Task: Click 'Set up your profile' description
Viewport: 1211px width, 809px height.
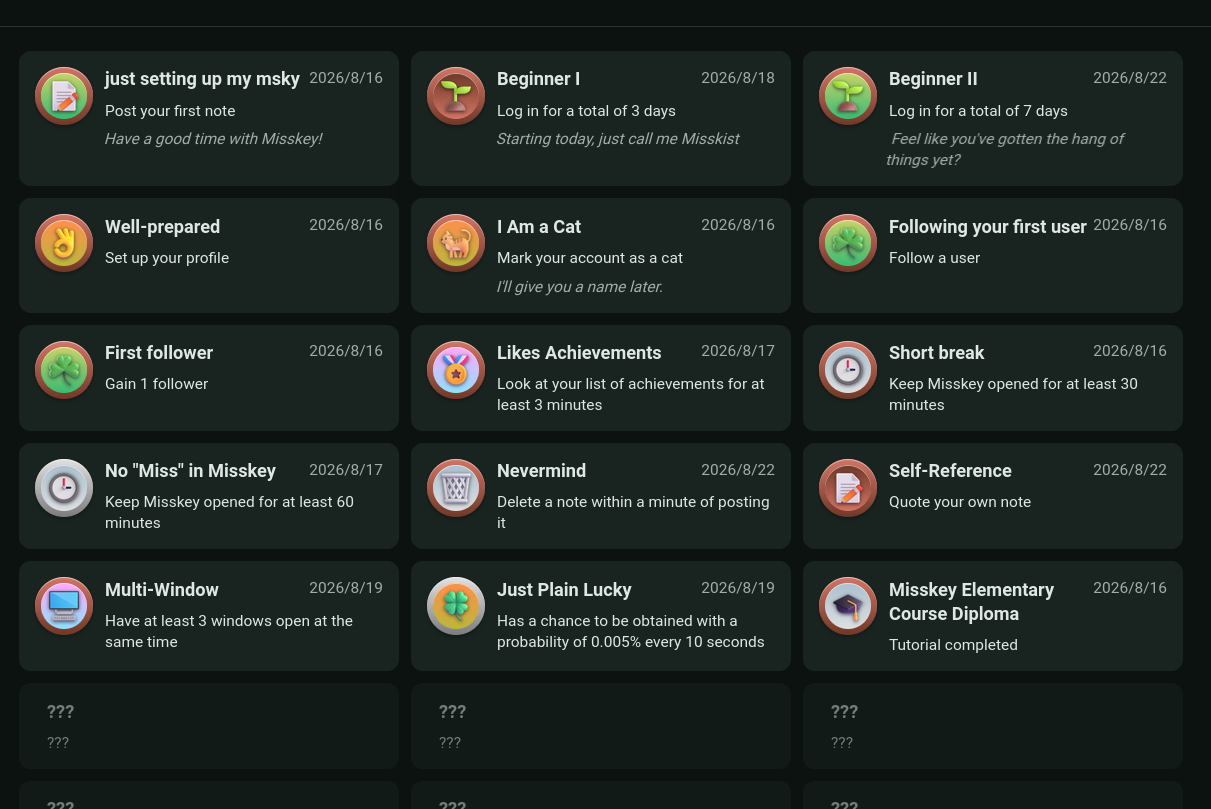Action: (x=167, y=258)
